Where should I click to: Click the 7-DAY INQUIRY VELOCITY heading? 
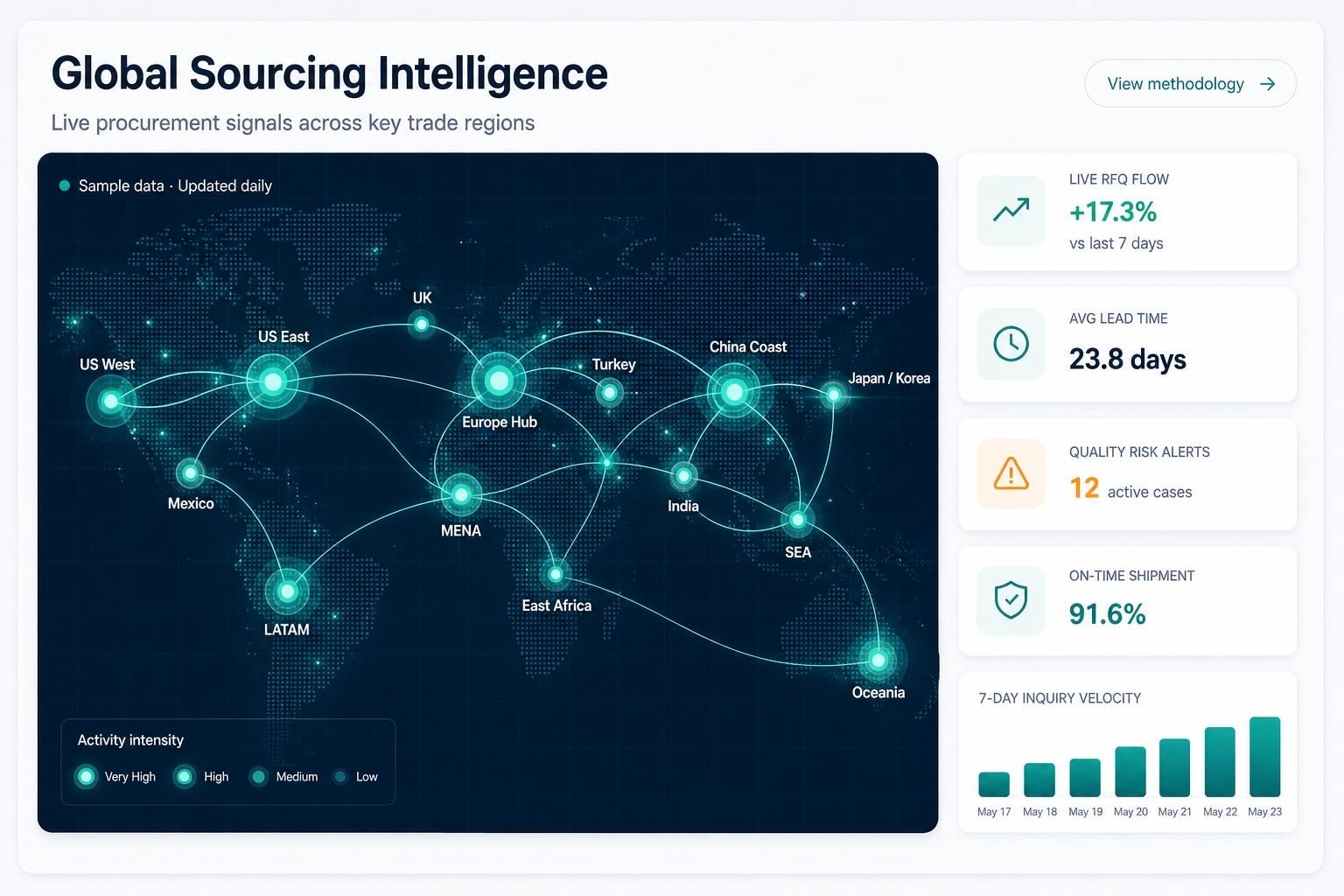click(1060, 698)
